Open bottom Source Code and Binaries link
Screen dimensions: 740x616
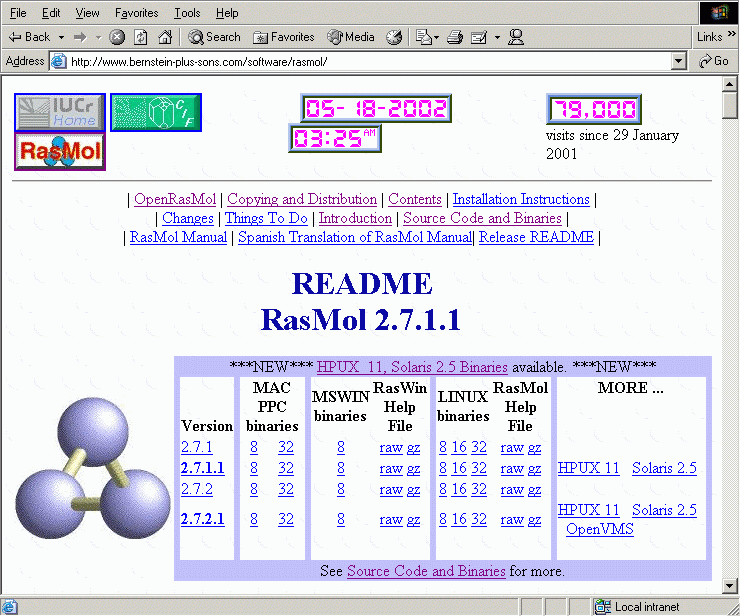pos(426,571)
